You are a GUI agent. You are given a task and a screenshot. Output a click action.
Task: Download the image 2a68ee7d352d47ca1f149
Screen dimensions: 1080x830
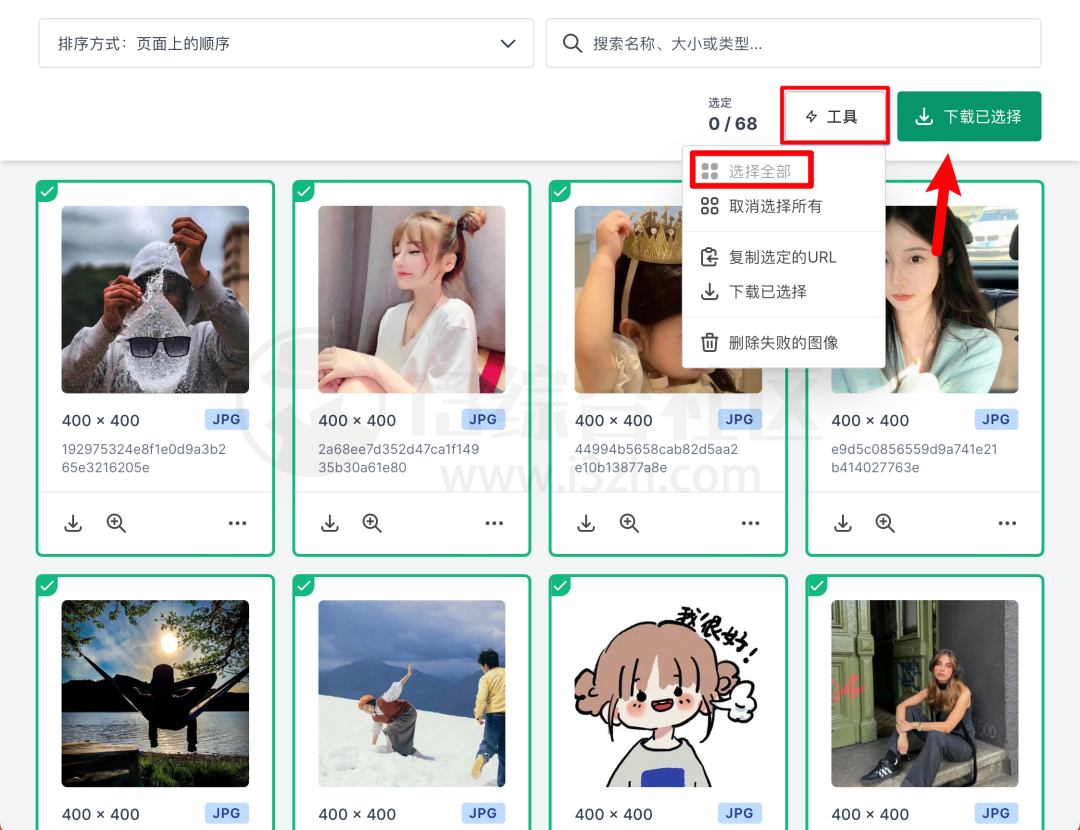[x=330, y=523]
